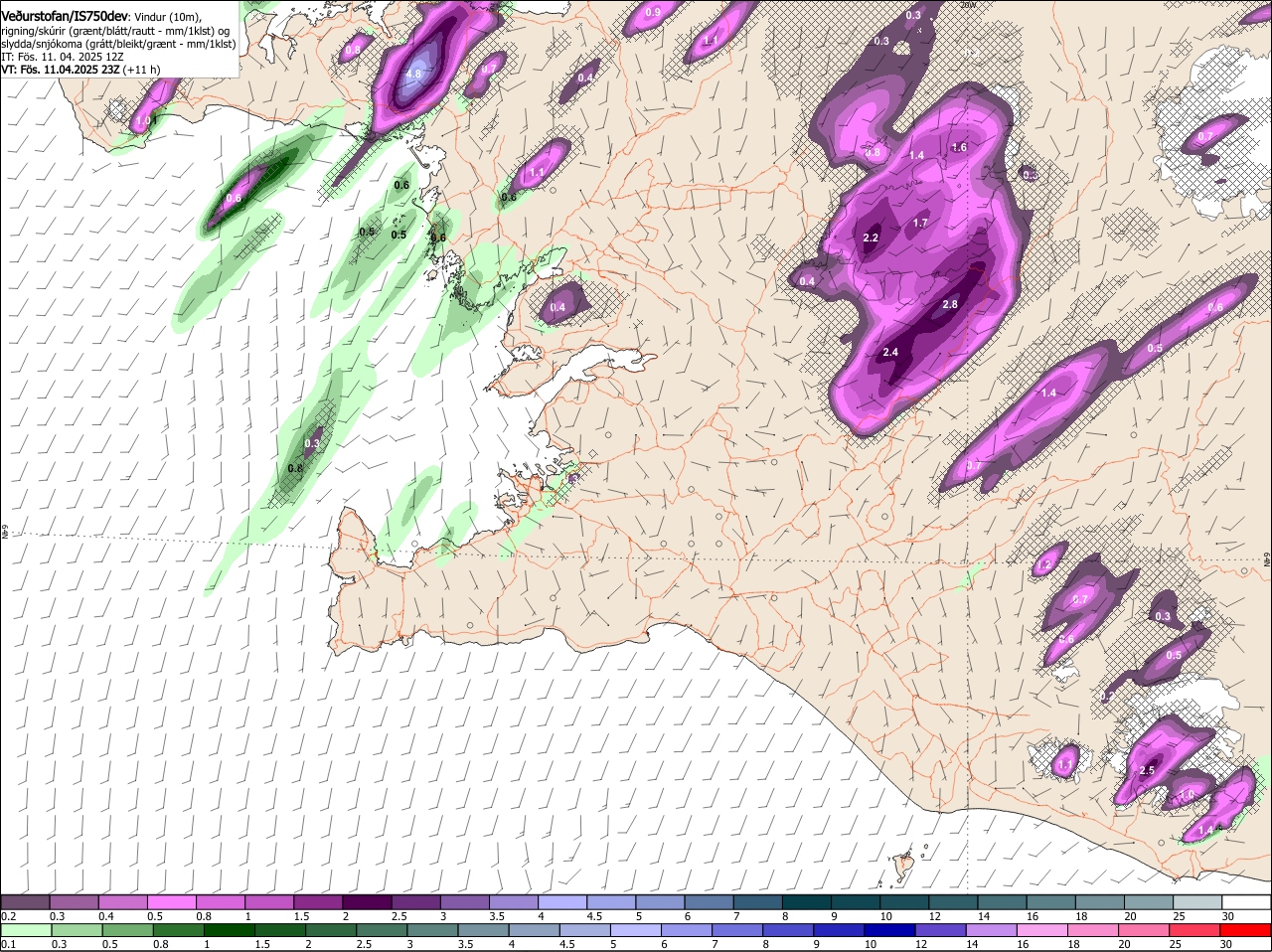The image size is (1272, 952).
Task: Click the 1.2 value on the map
Action: [1043, 565]
